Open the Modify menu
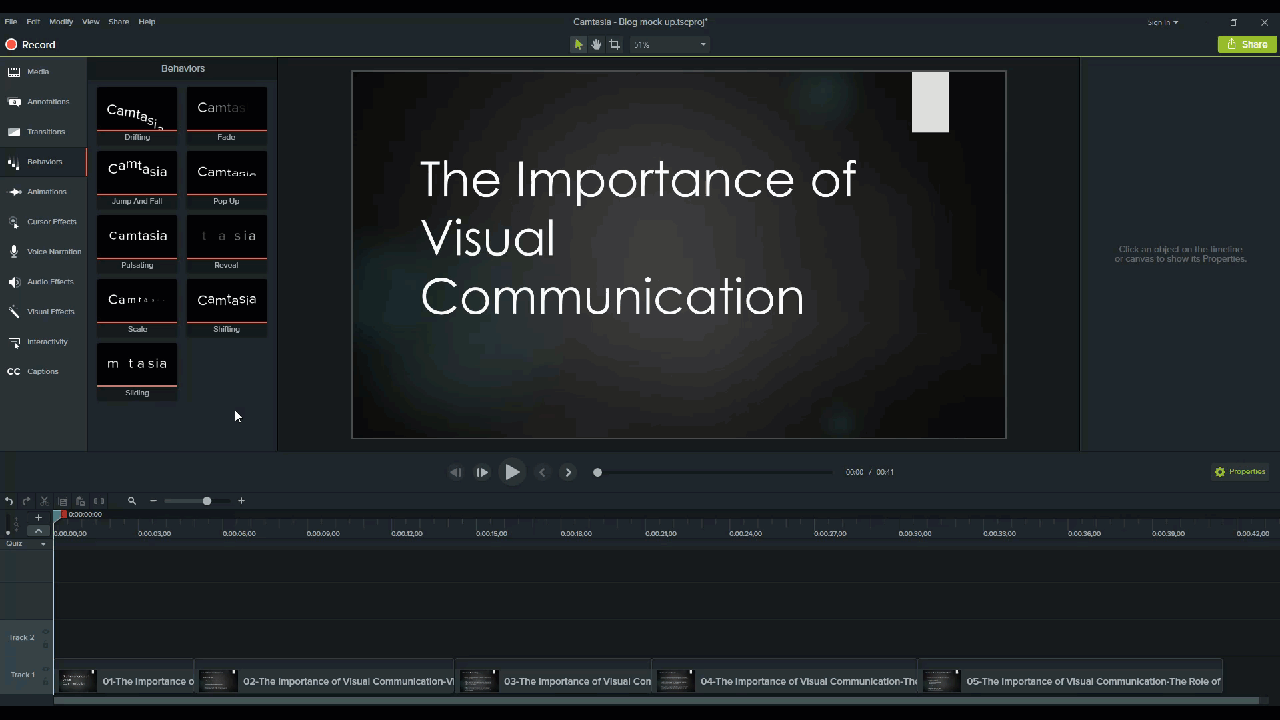Screen dimensions: 1280x720 60,21
